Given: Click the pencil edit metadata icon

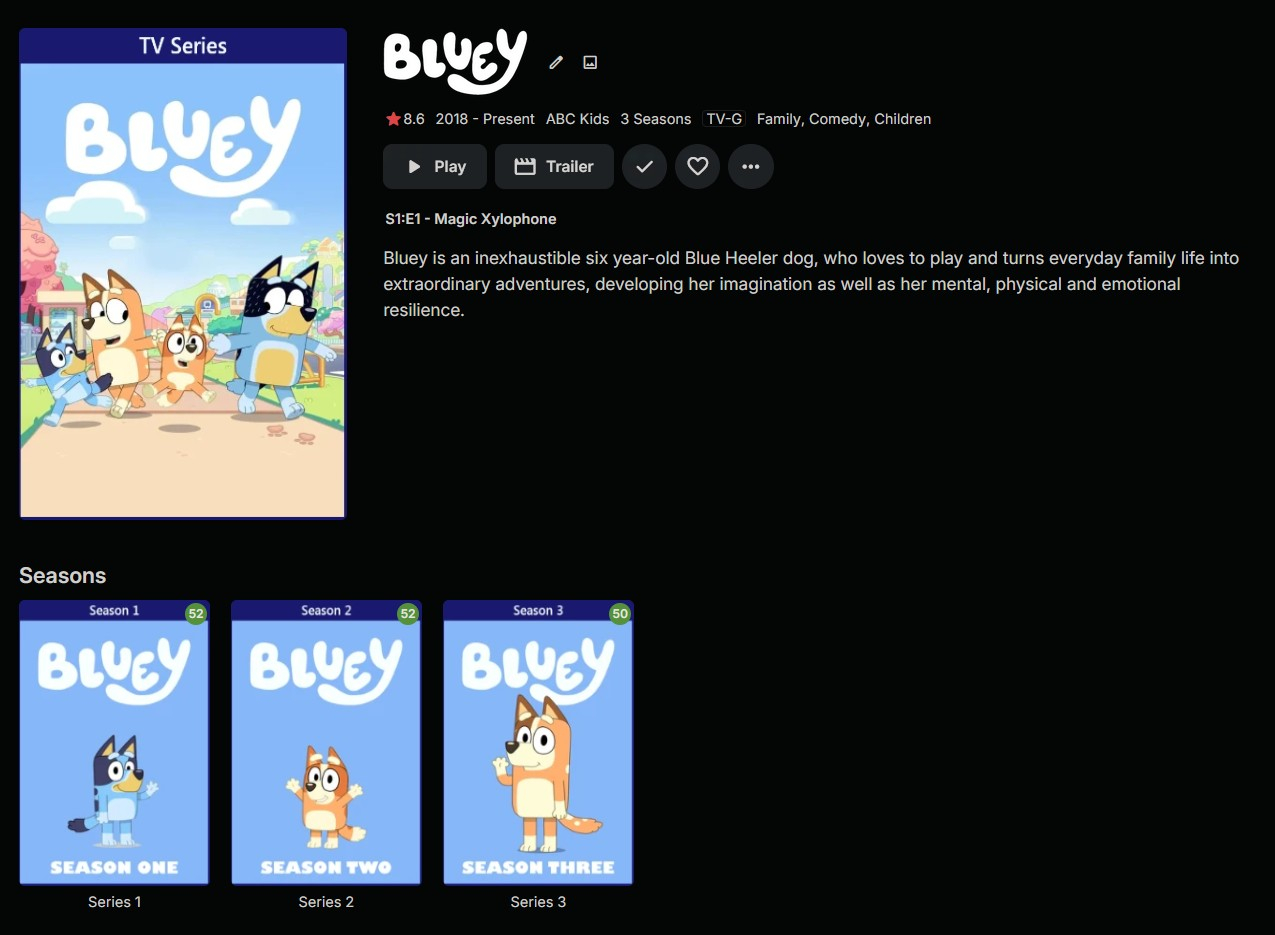Looking at the screenshot, I should click(556, 62).
